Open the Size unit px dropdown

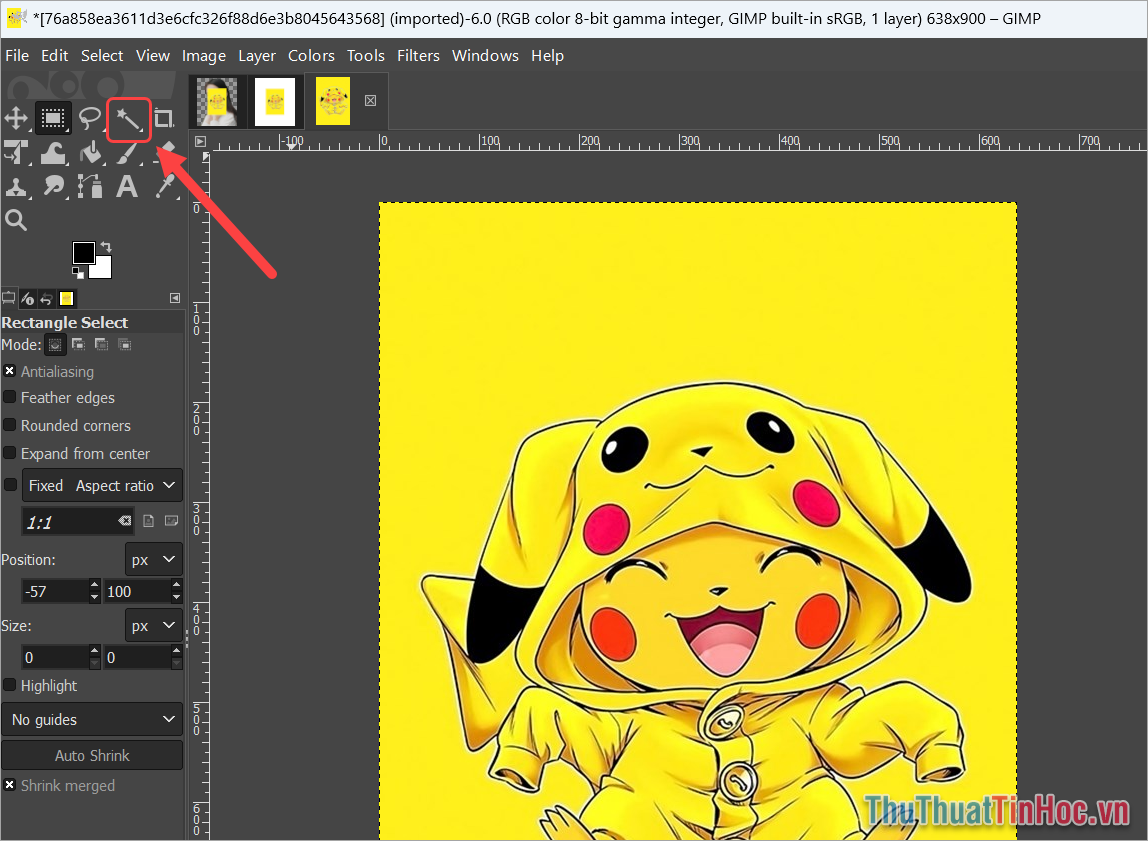pos(154,625)
